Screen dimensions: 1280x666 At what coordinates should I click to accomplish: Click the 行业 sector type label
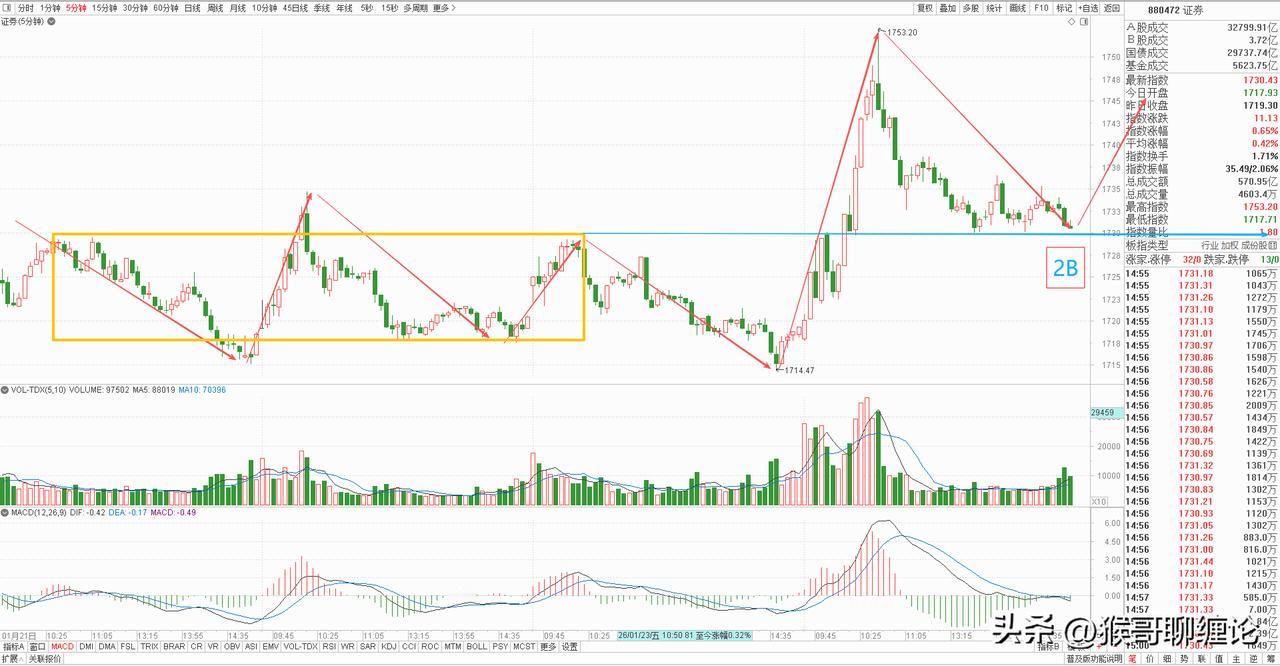[x=1209, y=245]
